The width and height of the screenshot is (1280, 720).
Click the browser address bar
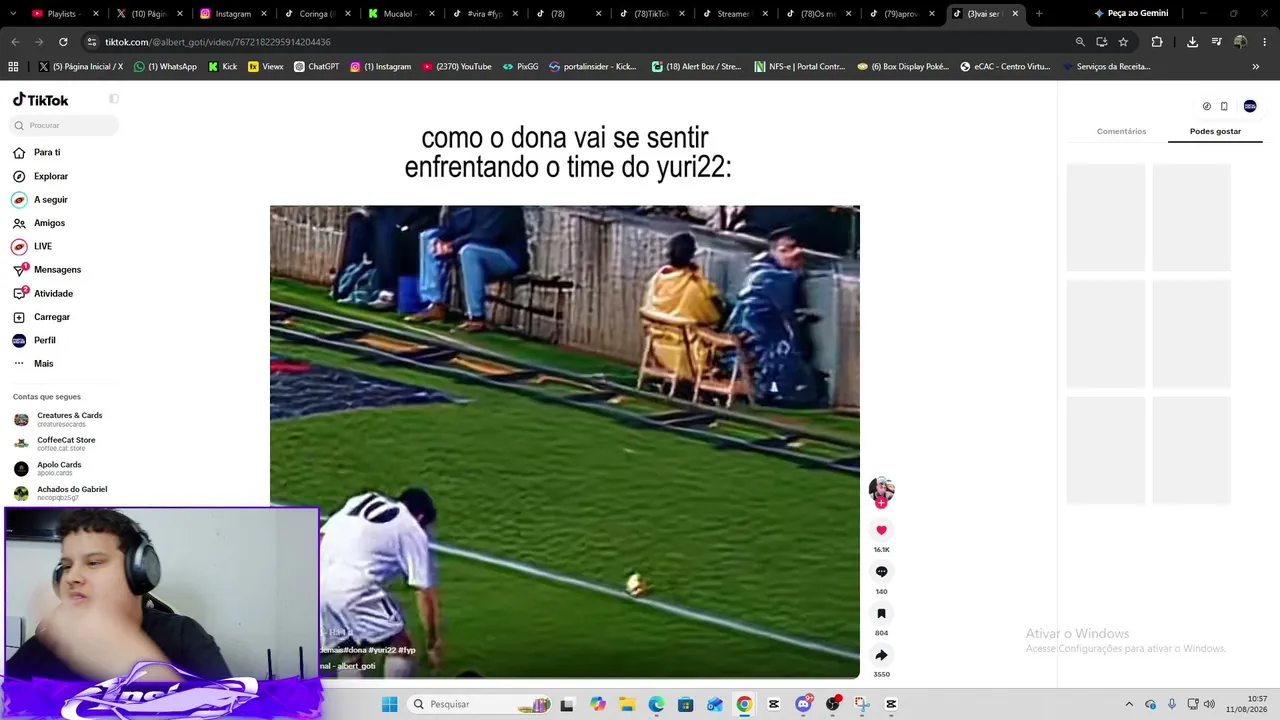[x=580, y=42]
